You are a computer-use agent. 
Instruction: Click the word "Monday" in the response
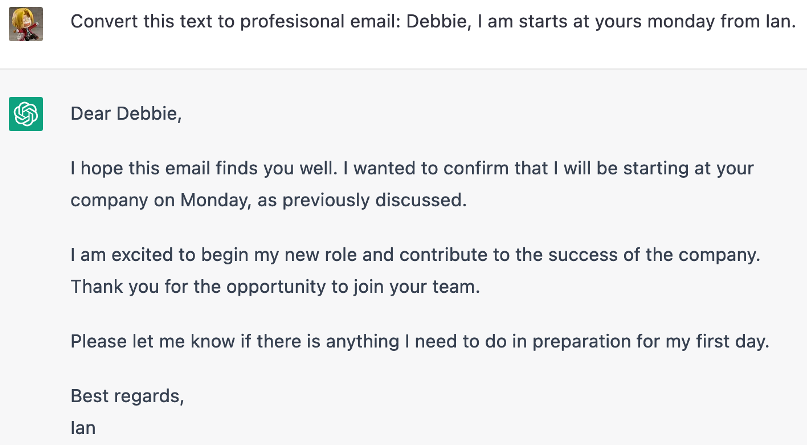(213, 200)
